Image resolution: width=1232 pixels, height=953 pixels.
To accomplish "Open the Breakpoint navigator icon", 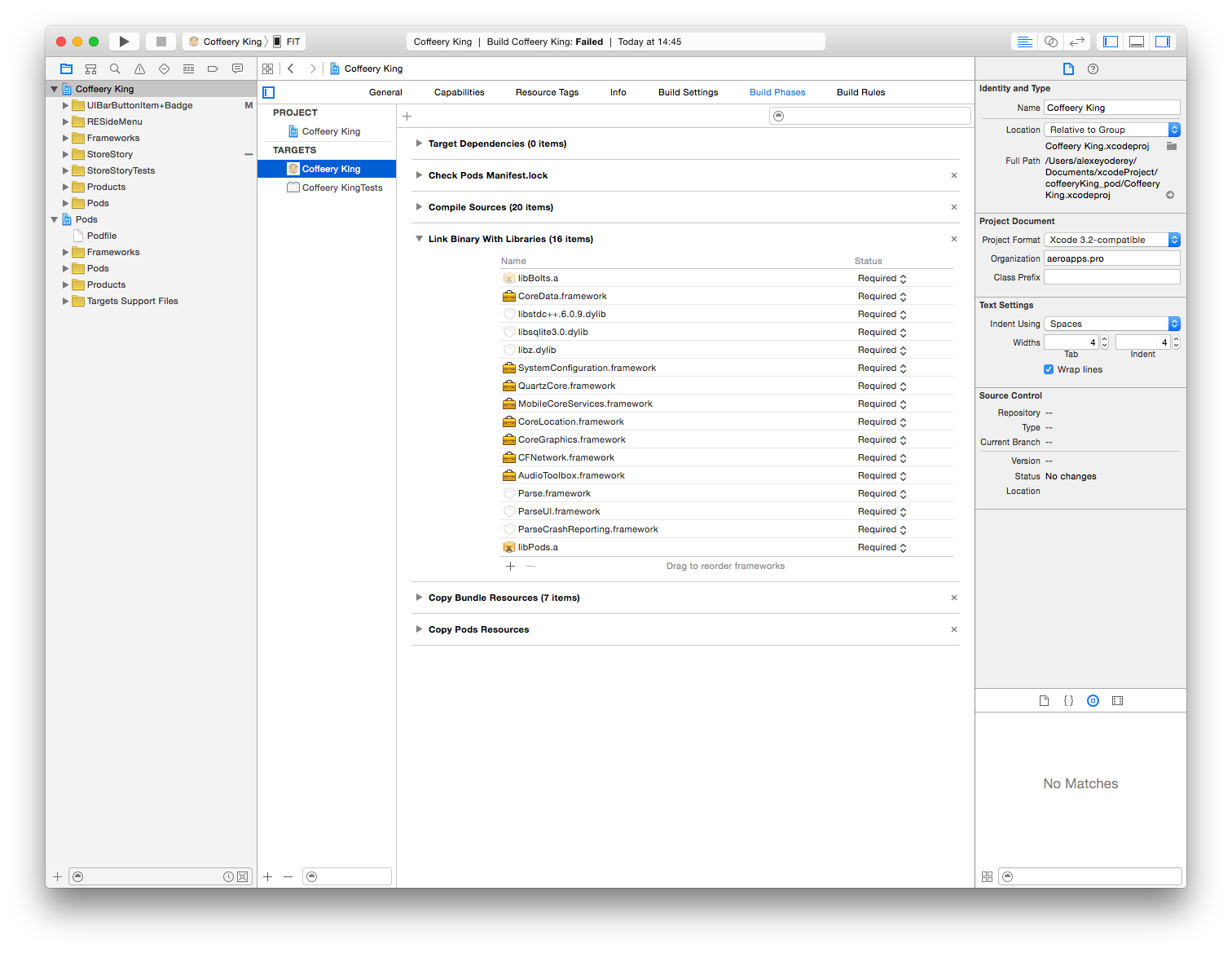I will 213,69.
